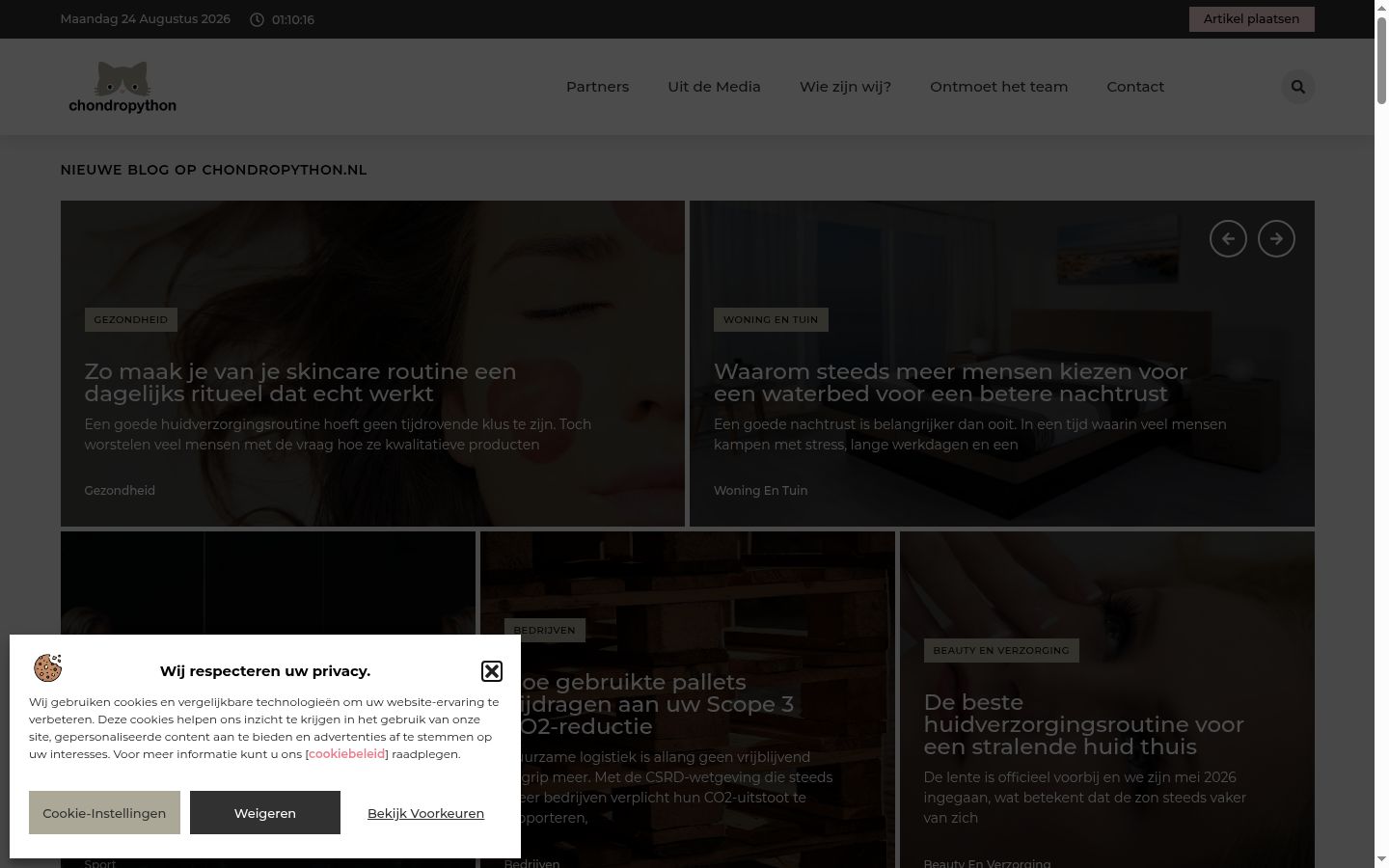Select the BEDRIJVEN category badge
This screenshot has width=1389, height=868.
pyautogui.click(x=544, y=630)
